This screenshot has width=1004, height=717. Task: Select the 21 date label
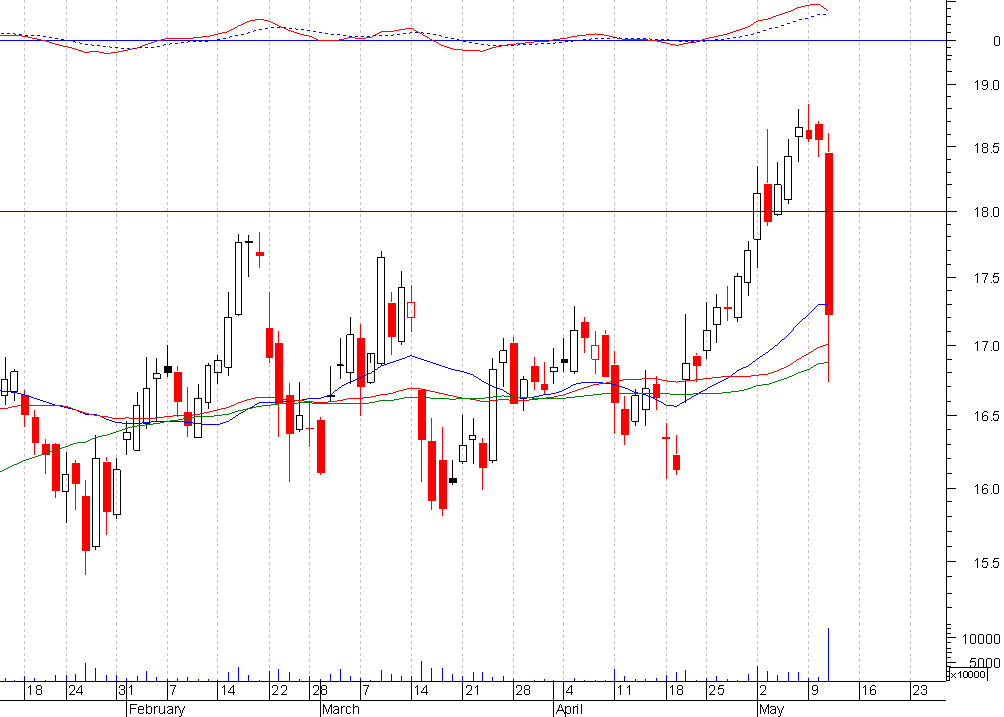click(472, 691)
